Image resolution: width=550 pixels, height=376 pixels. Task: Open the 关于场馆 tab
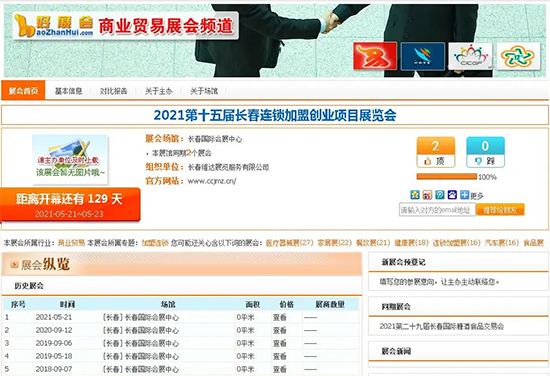tap(204, 91)
